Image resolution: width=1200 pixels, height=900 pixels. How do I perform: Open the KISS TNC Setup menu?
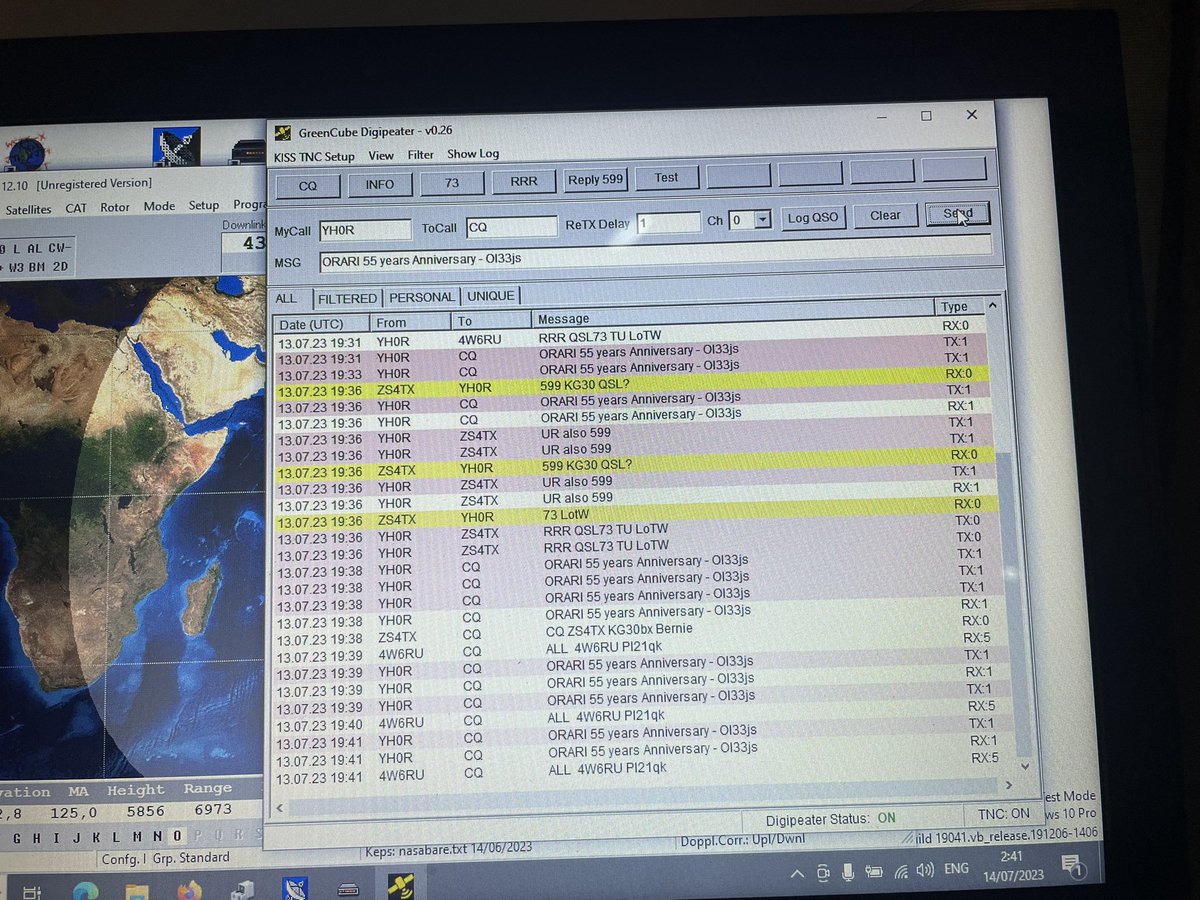(314, 157)
